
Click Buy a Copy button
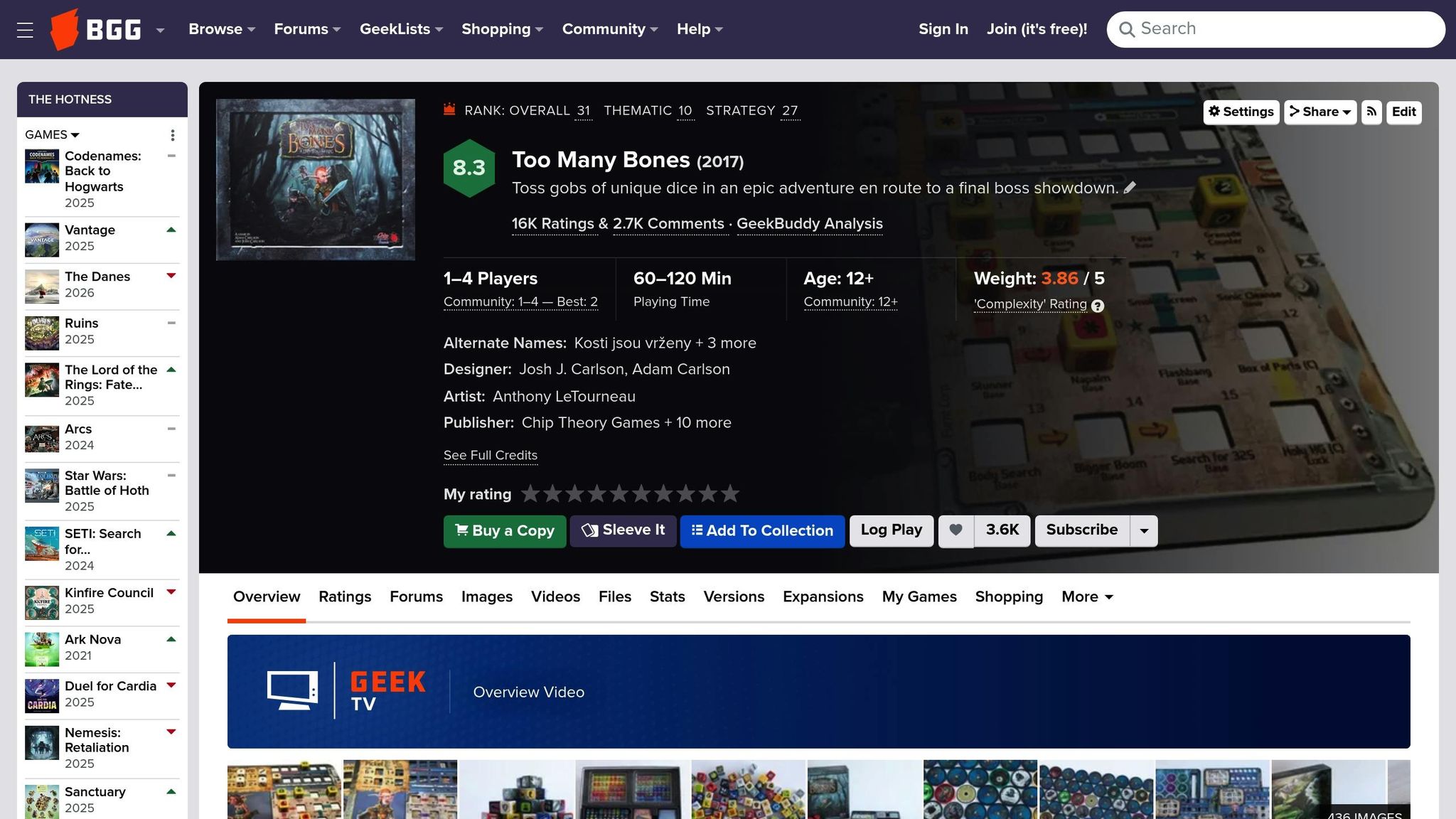tap(505, 531)
